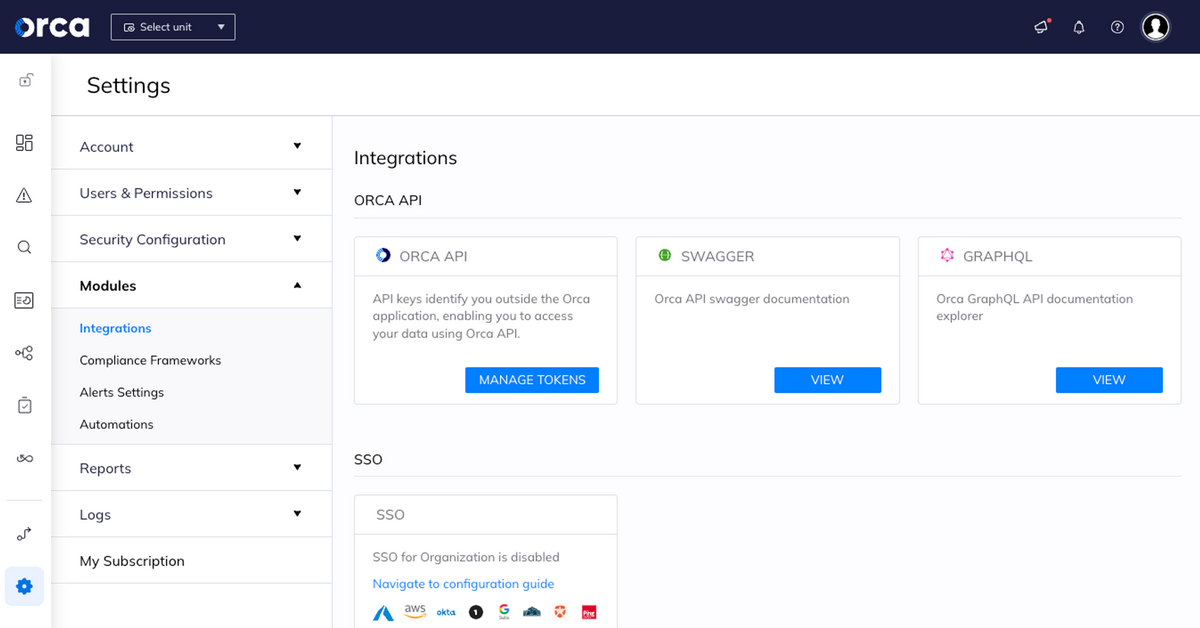Click the ORCA API card logo icon
The width and height of the screenshot is (1200, 628).
[383, 256]
